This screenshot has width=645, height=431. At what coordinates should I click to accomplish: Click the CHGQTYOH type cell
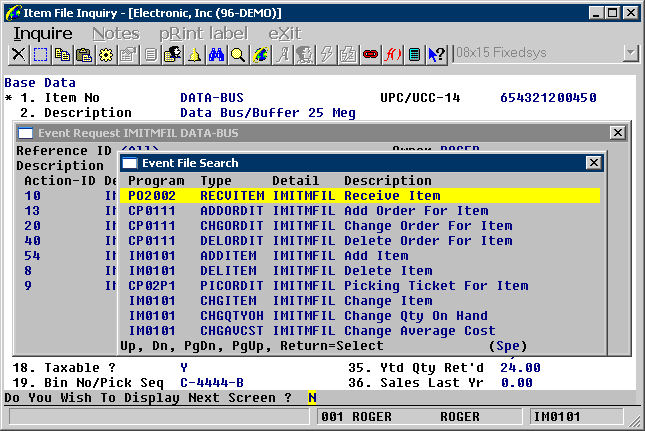[x=232, y=316]
